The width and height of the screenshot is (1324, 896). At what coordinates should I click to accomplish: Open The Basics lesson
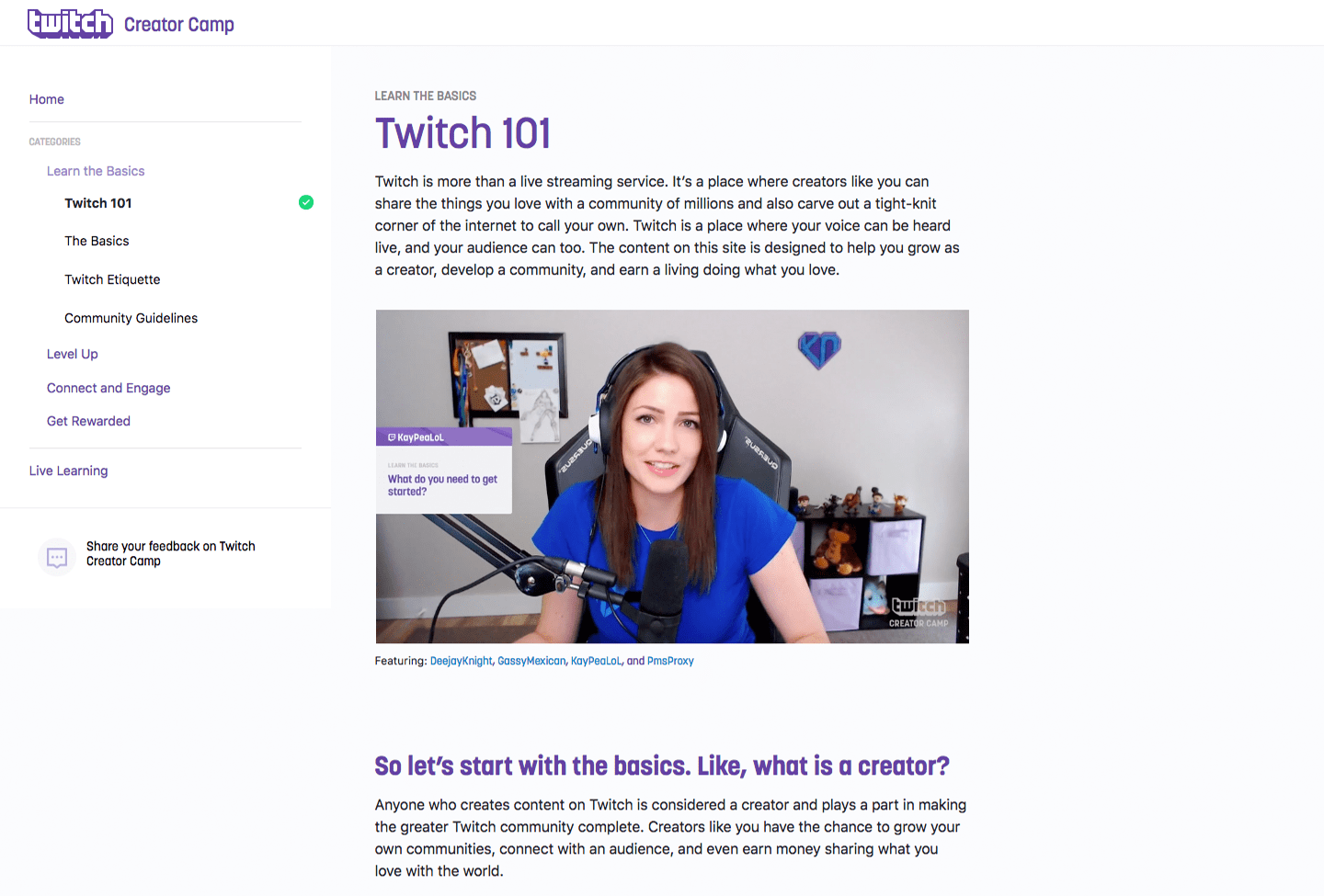tap(97, 241)
